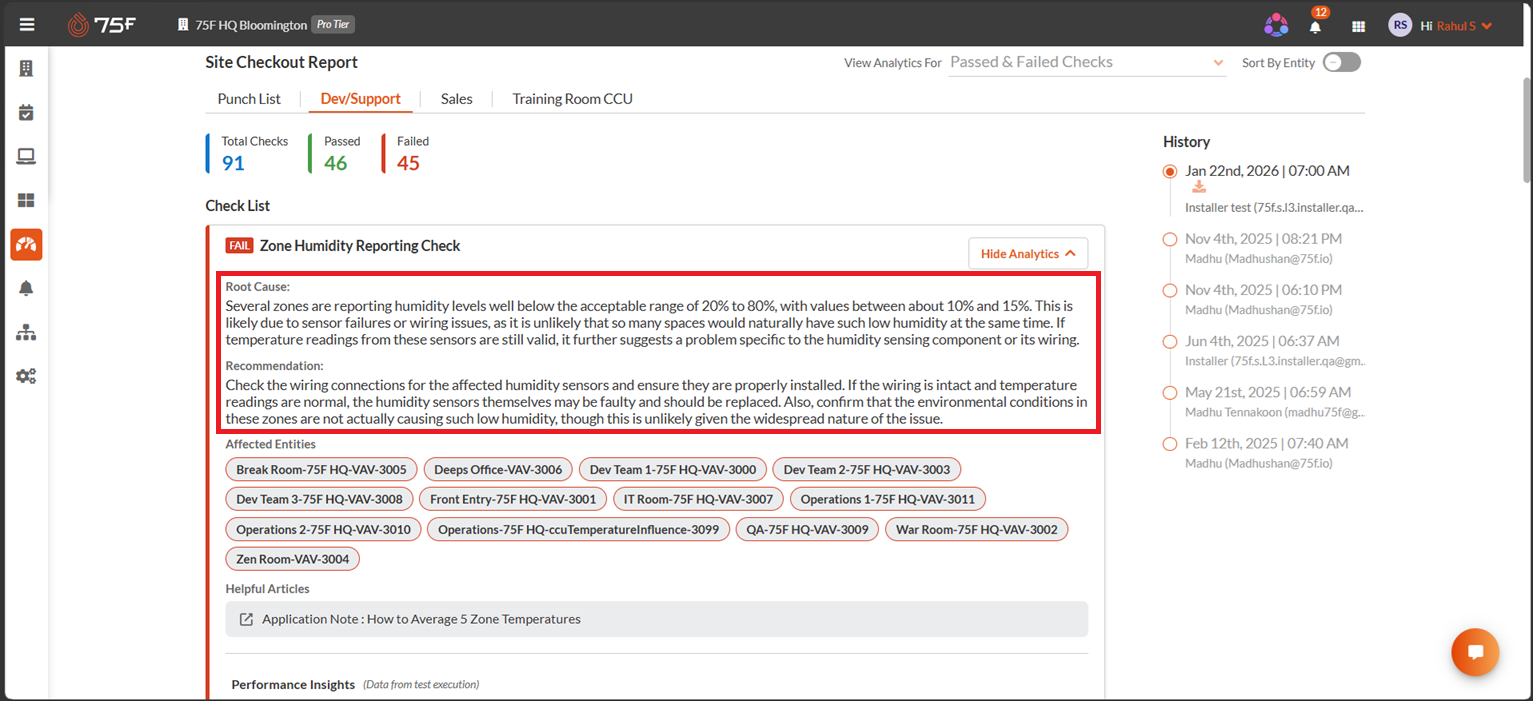Image resolution: width=1533 pixels, height=701 pixels.
Task: Click the Operations 2-75F HQ-VAV-3010 chip
Action: coord(323,529)
